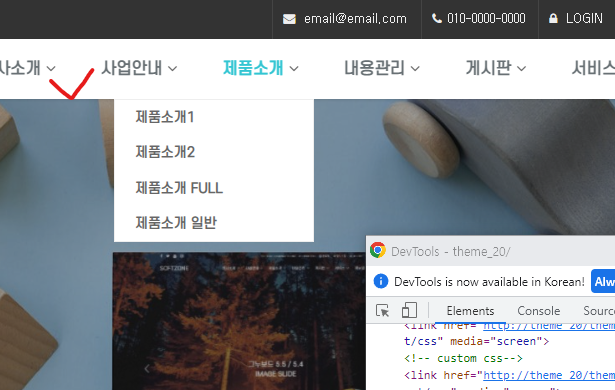This screenshot has height=390, width=615.
Task: Expand chevron next to 사소개 menu
Action: 51,69
